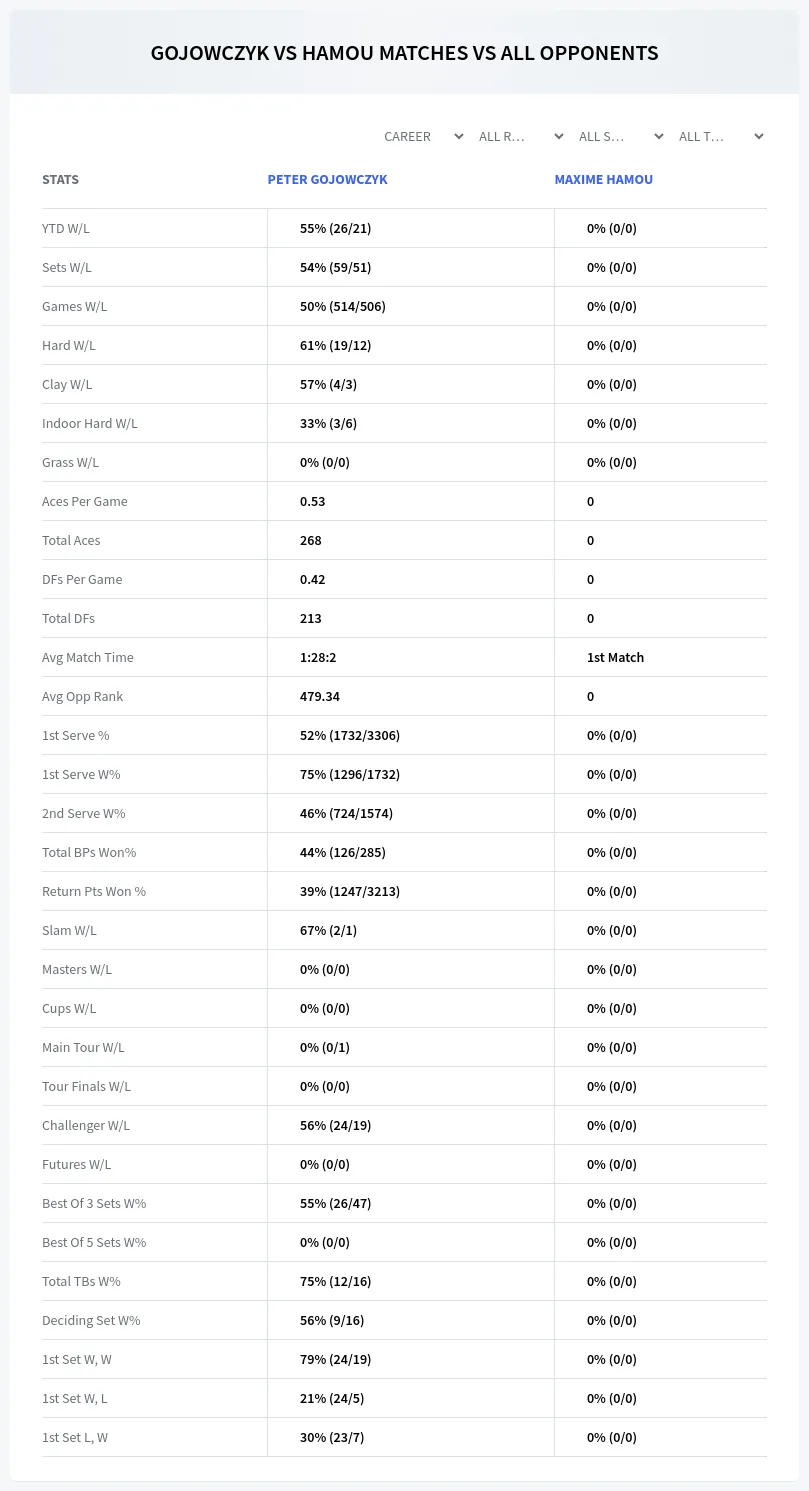
Task: Click the chevron arrow beside ALL S…
Action: 659,136
